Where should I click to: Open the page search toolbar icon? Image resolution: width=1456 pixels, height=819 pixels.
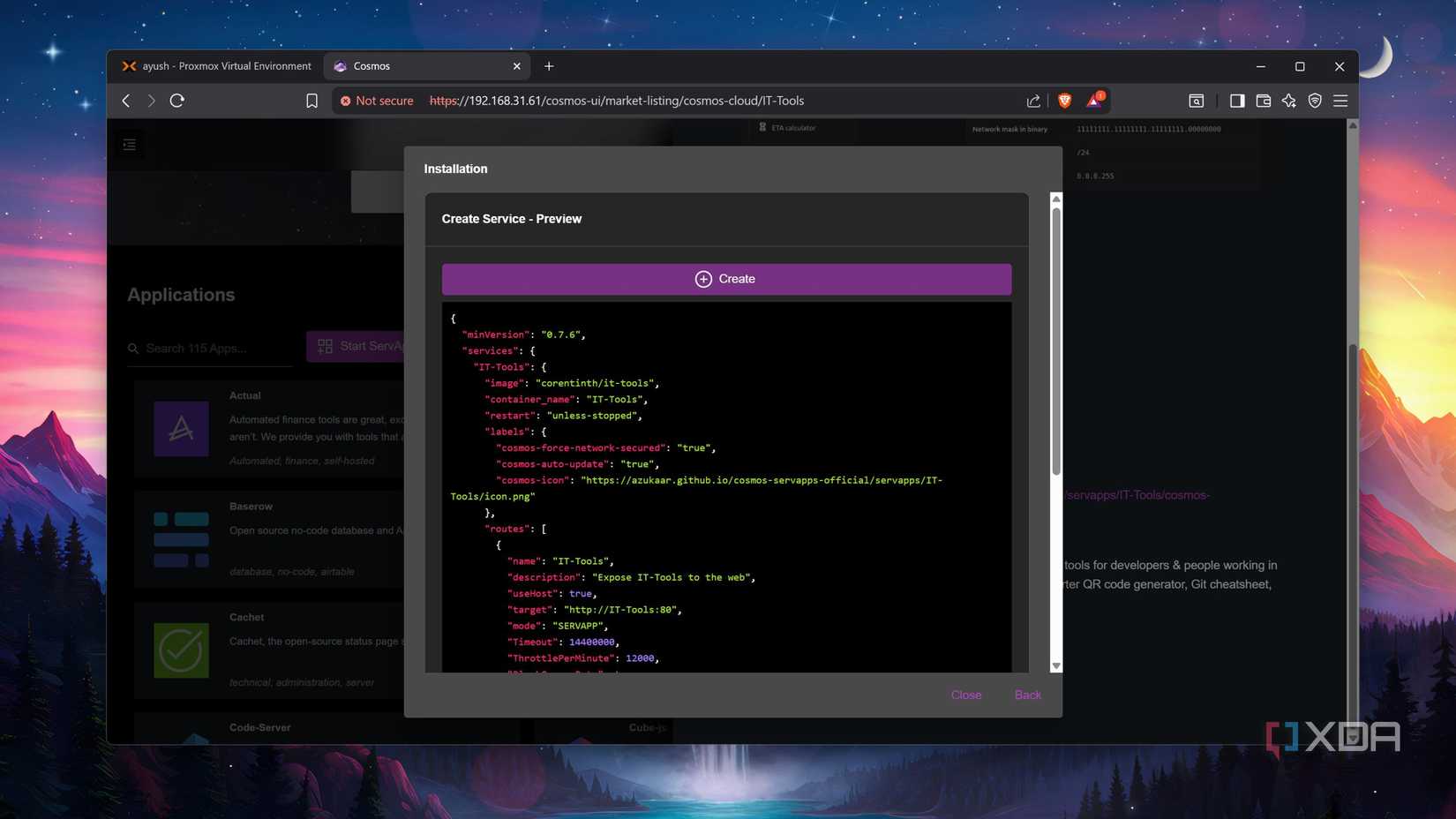[1197, 101]
